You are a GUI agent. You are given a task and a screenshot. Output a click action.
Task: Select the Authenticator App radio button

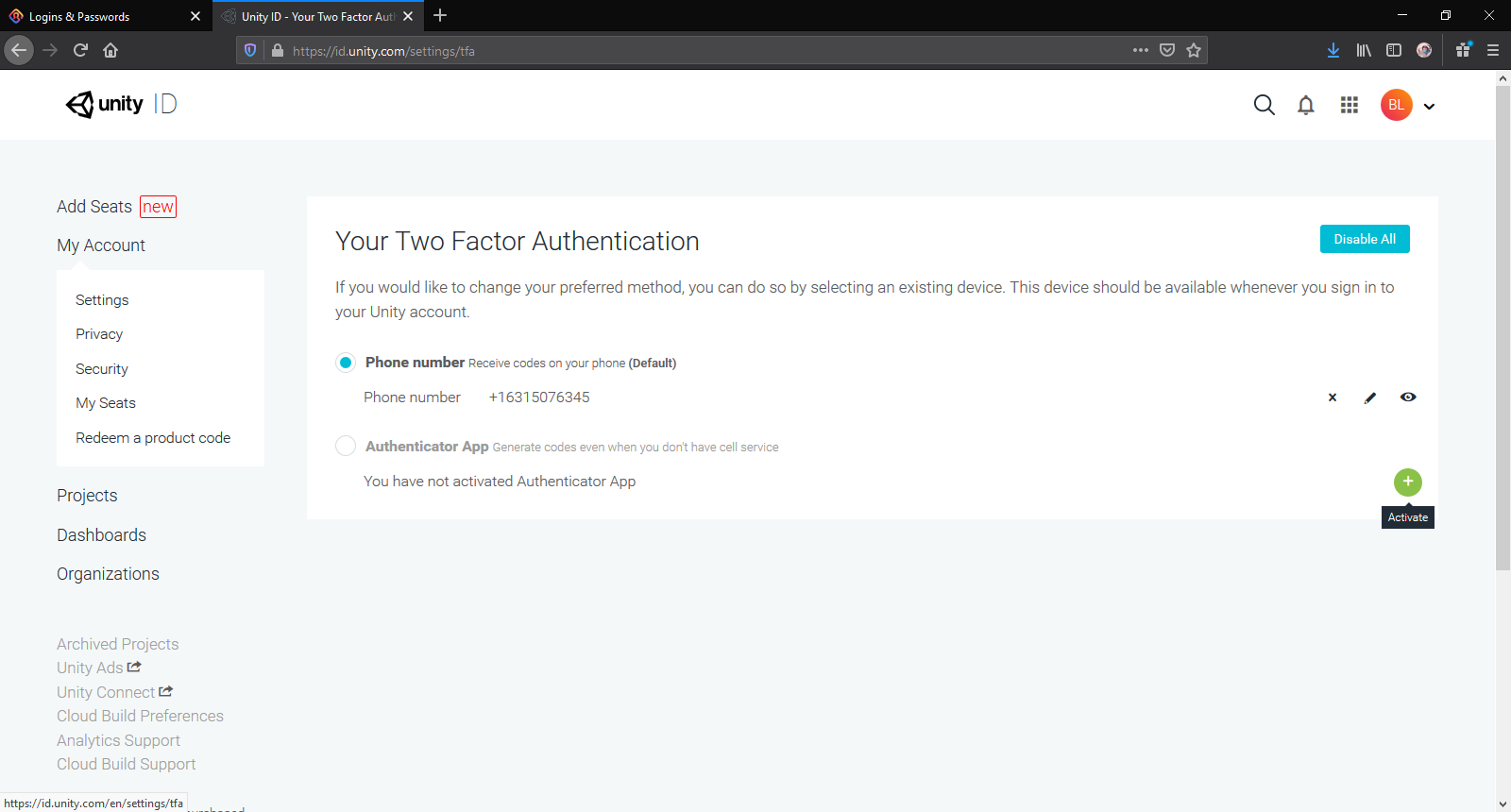point(346,446)
